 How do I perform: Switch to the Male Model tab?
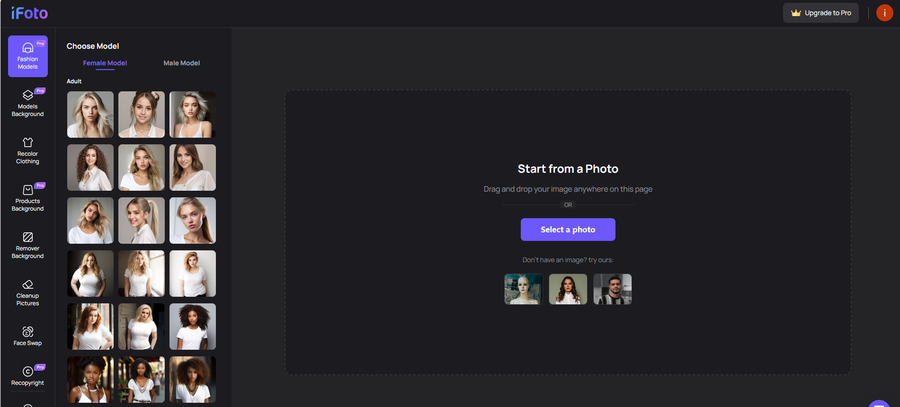181,63
